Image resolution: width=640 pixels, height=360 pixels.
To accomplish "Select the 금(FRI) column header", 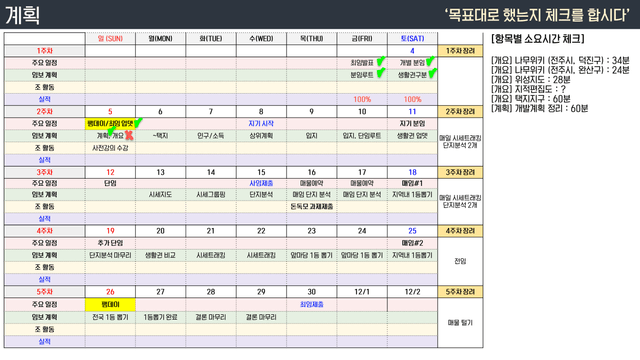I will coord(362,38).
